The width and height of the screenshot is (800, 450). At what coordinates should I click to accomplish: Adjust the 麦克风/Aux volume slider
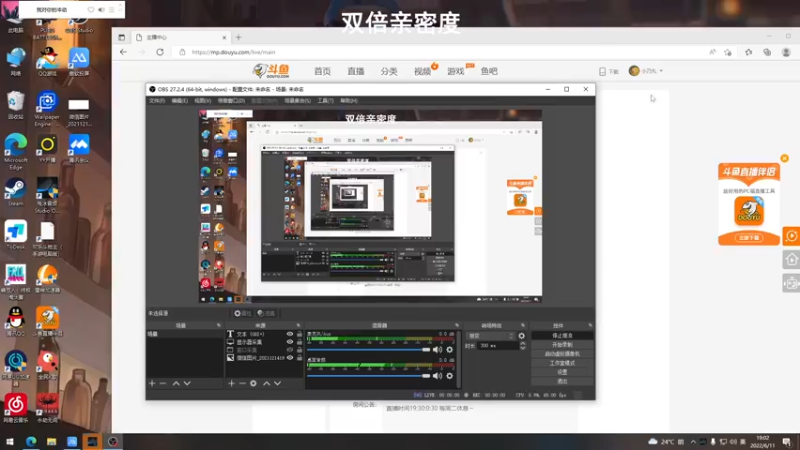pyautogui.click(x=368, y=349)
